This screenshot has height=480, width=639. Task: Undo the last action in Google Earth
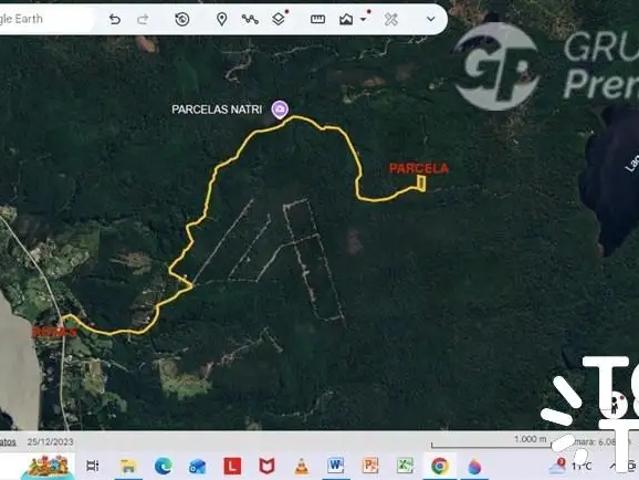115,19
